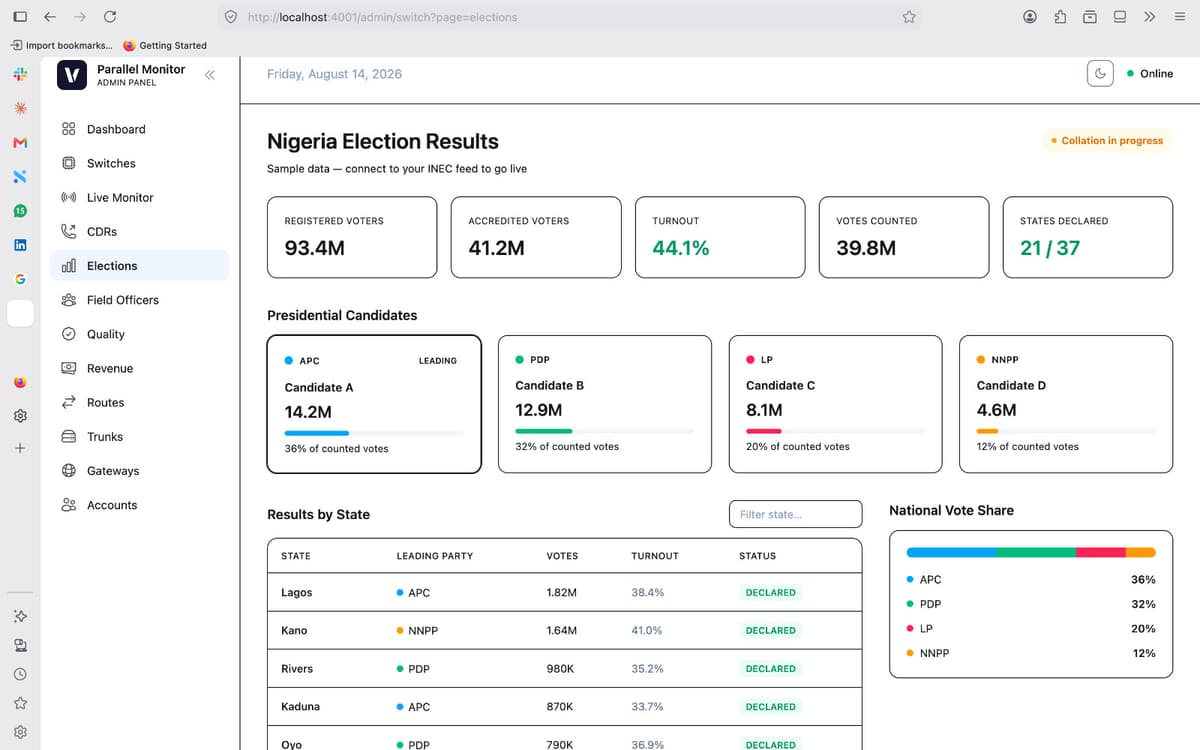Click the Collation in progress badge
Viewport: 1200px width, 750px height.
tap(1107, 141)
